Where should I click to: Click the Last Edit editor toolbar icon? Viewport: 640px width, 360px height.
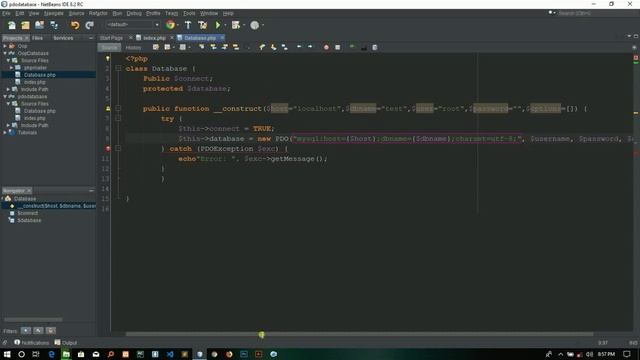click(x=156, y=47)
